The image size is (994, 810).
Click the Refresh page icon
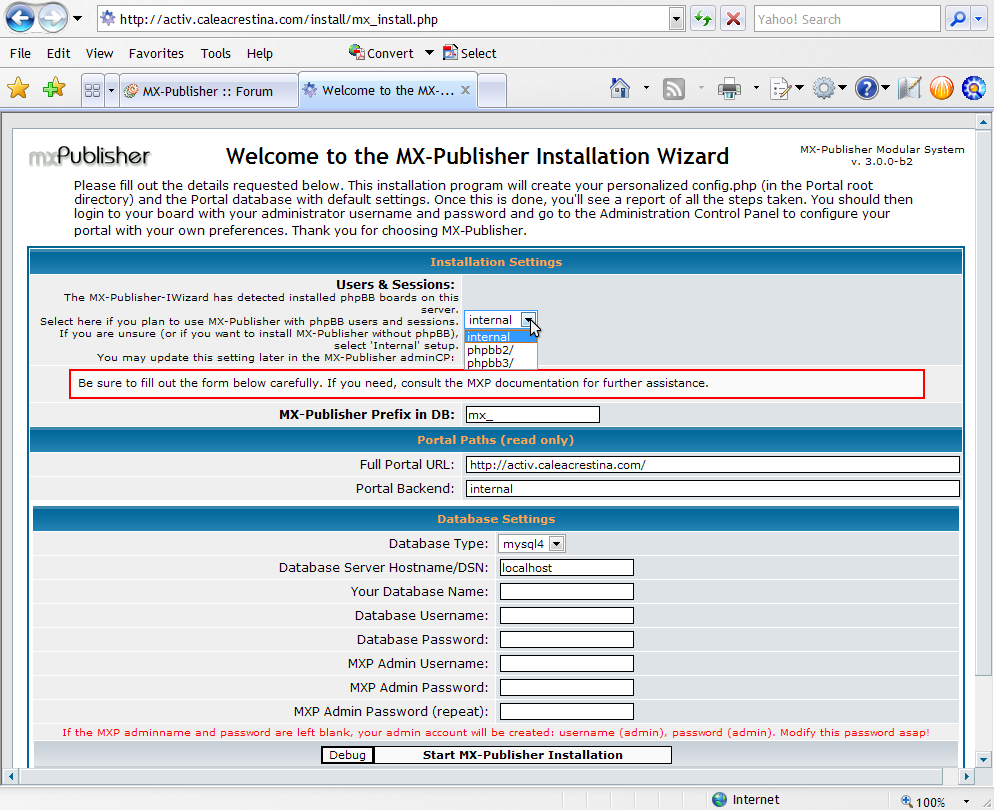coord(703,19)
